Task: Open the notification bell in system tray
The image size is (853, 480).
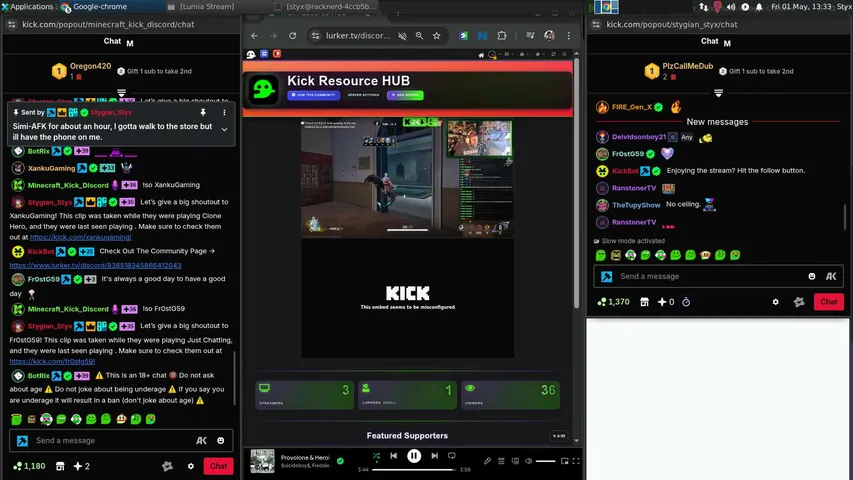Action: [759, 7]
